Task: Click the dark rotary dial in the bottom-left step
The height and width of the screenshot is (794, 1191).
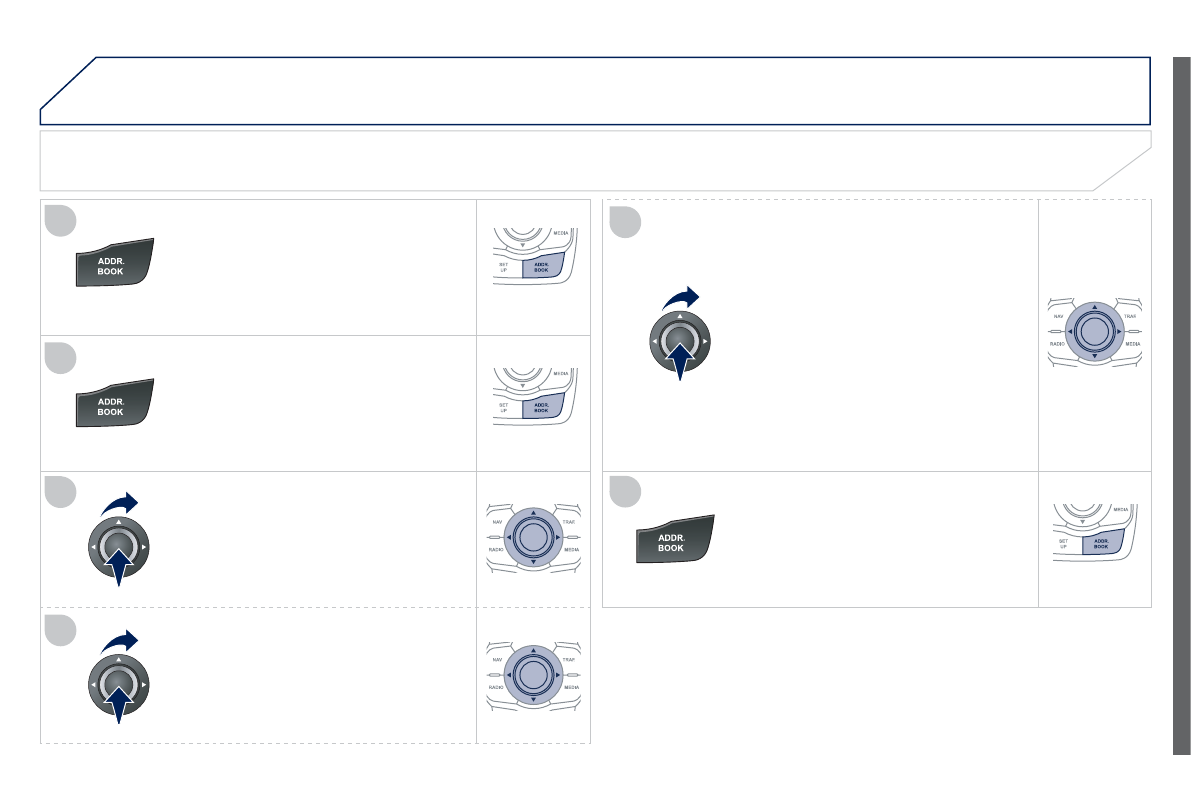Action: click(x=118, y=684)
